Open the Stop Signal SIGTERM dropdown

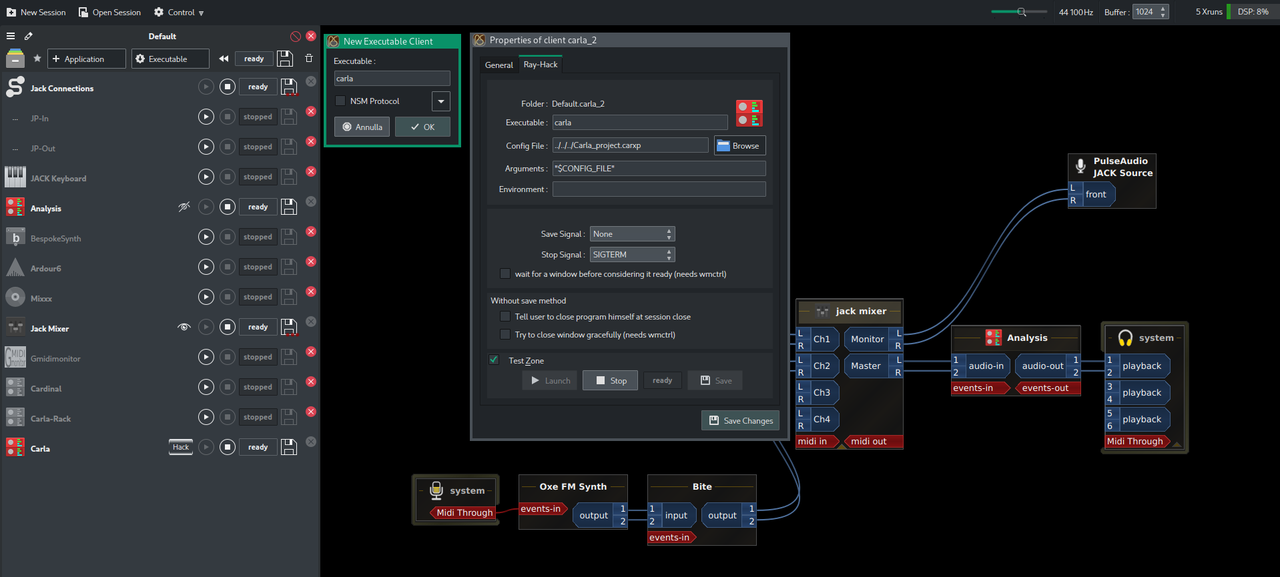632,255
